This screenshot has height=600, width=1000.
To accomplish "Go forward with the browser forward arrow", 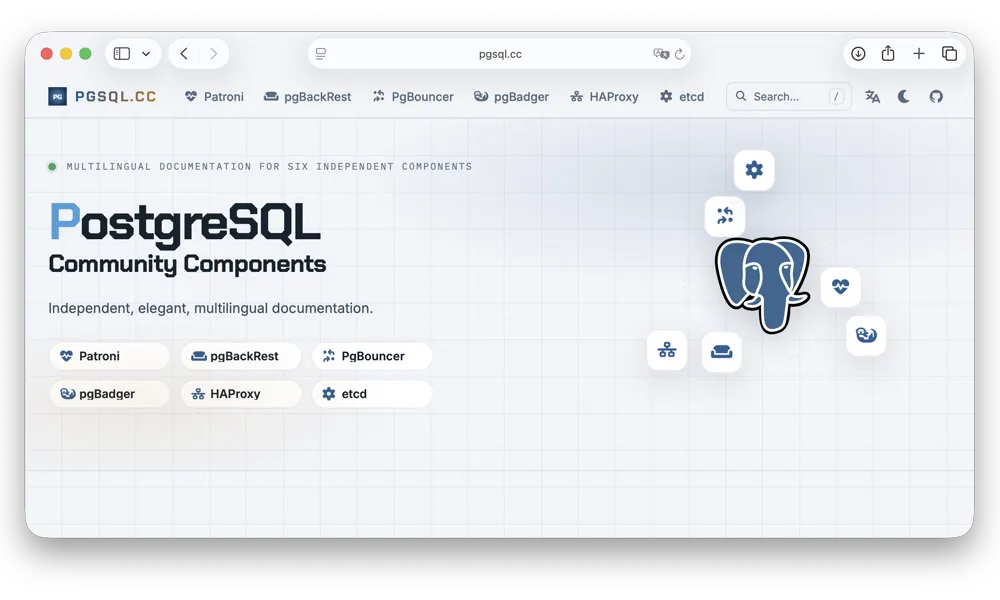I will pos(214,54).
